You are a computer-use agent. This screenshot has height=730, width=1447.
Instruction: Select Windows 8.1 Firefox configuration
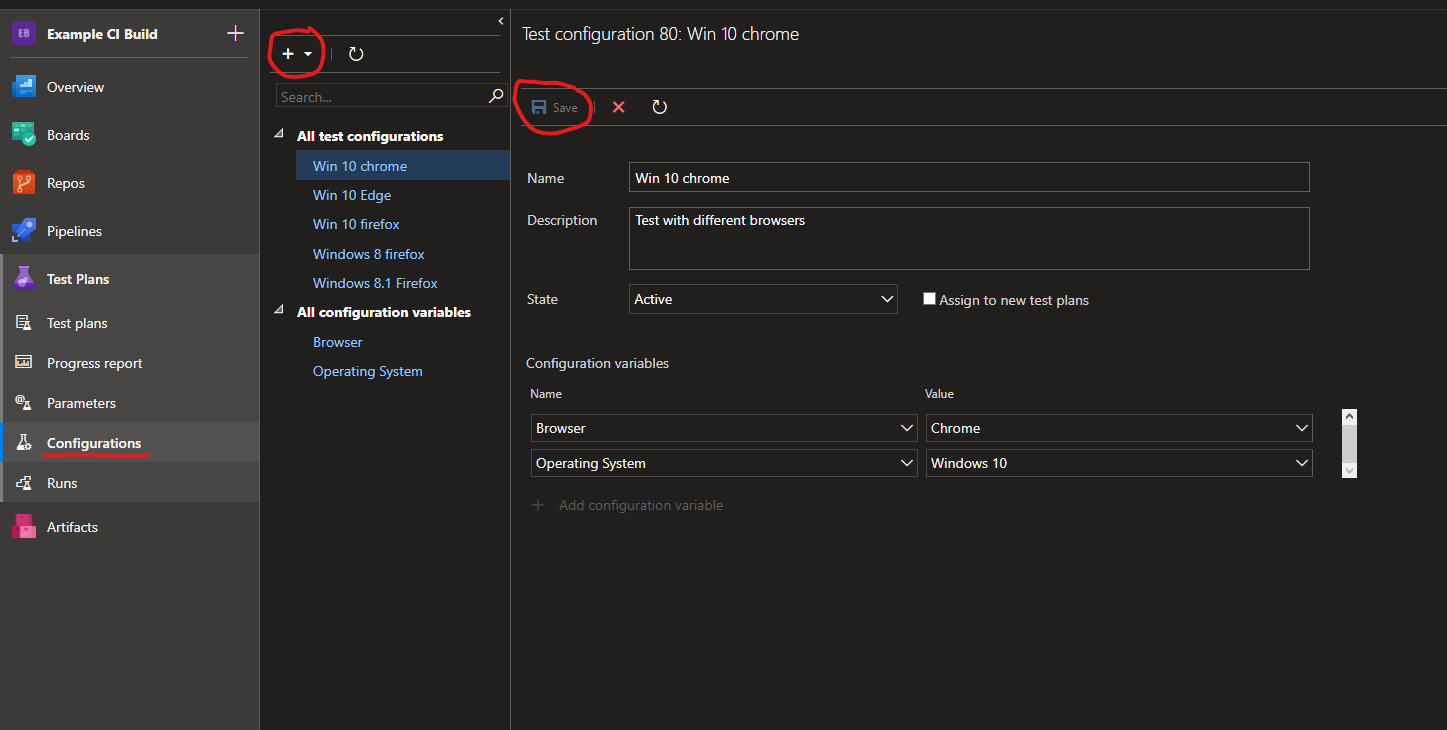tap(375, 283)
